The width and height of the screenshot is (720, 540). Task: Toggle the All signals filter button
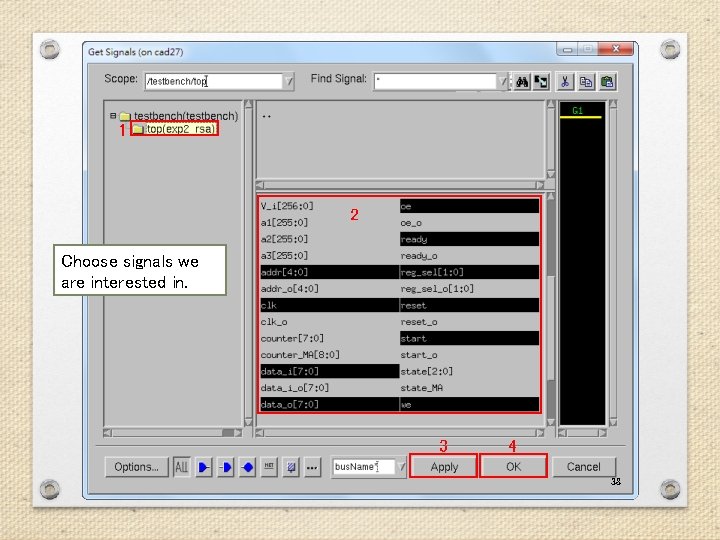click(x=182, y=467)
